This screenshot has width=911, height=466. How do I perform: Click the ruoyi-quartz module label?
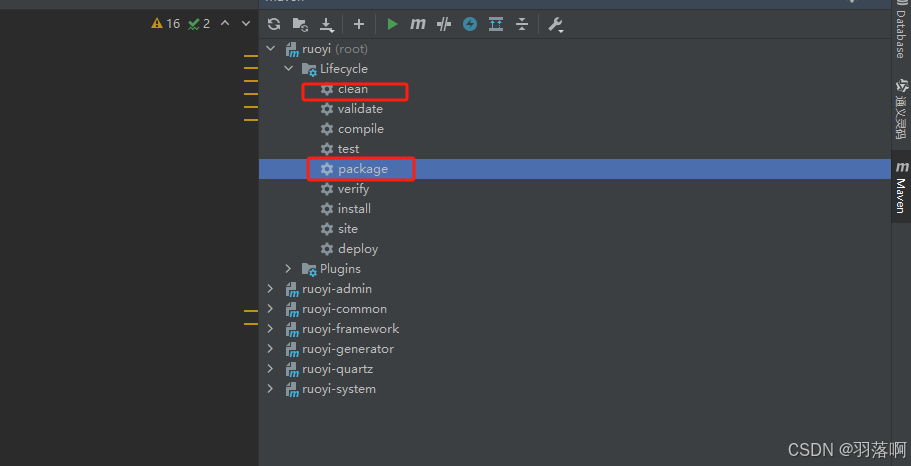click(338, 369)
